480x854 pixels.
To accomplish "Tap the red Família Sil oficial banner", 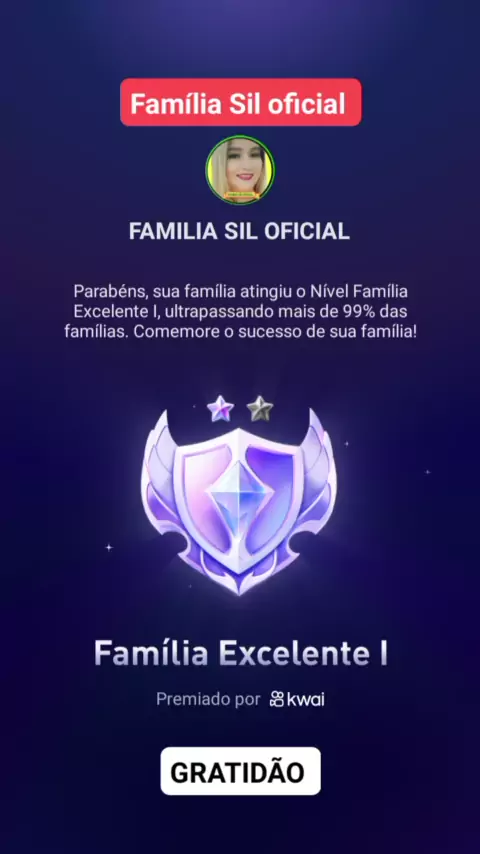I will 240,102.
